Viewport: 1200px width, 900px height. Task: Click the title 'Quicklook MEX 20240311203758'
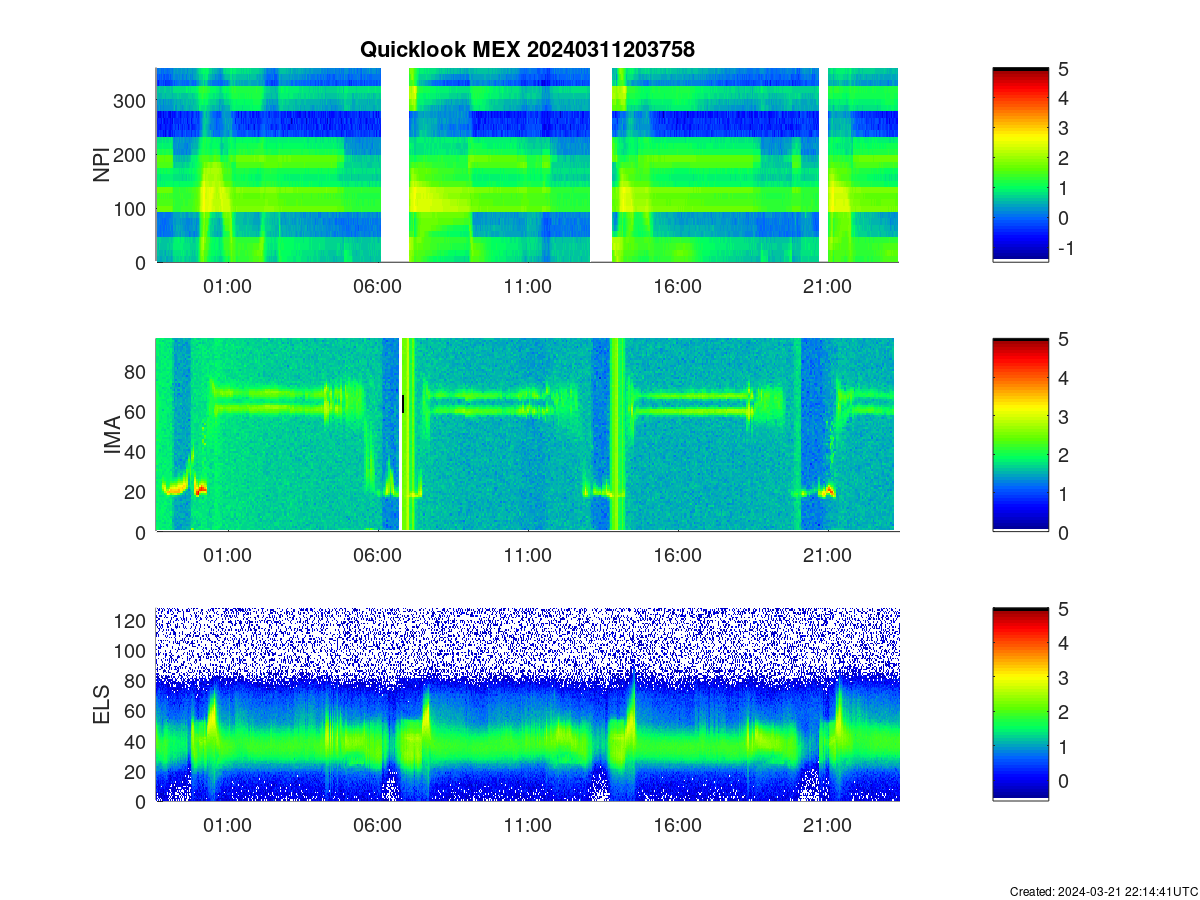pos(527,49)
